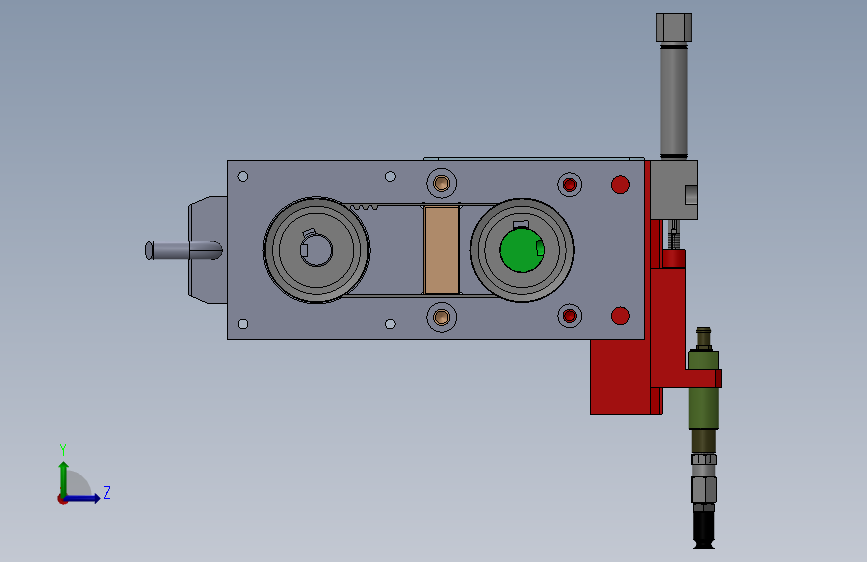Select the green shaft inside the right pulley
Viewport: 867px width, 562px height.
tap(521, 250)
